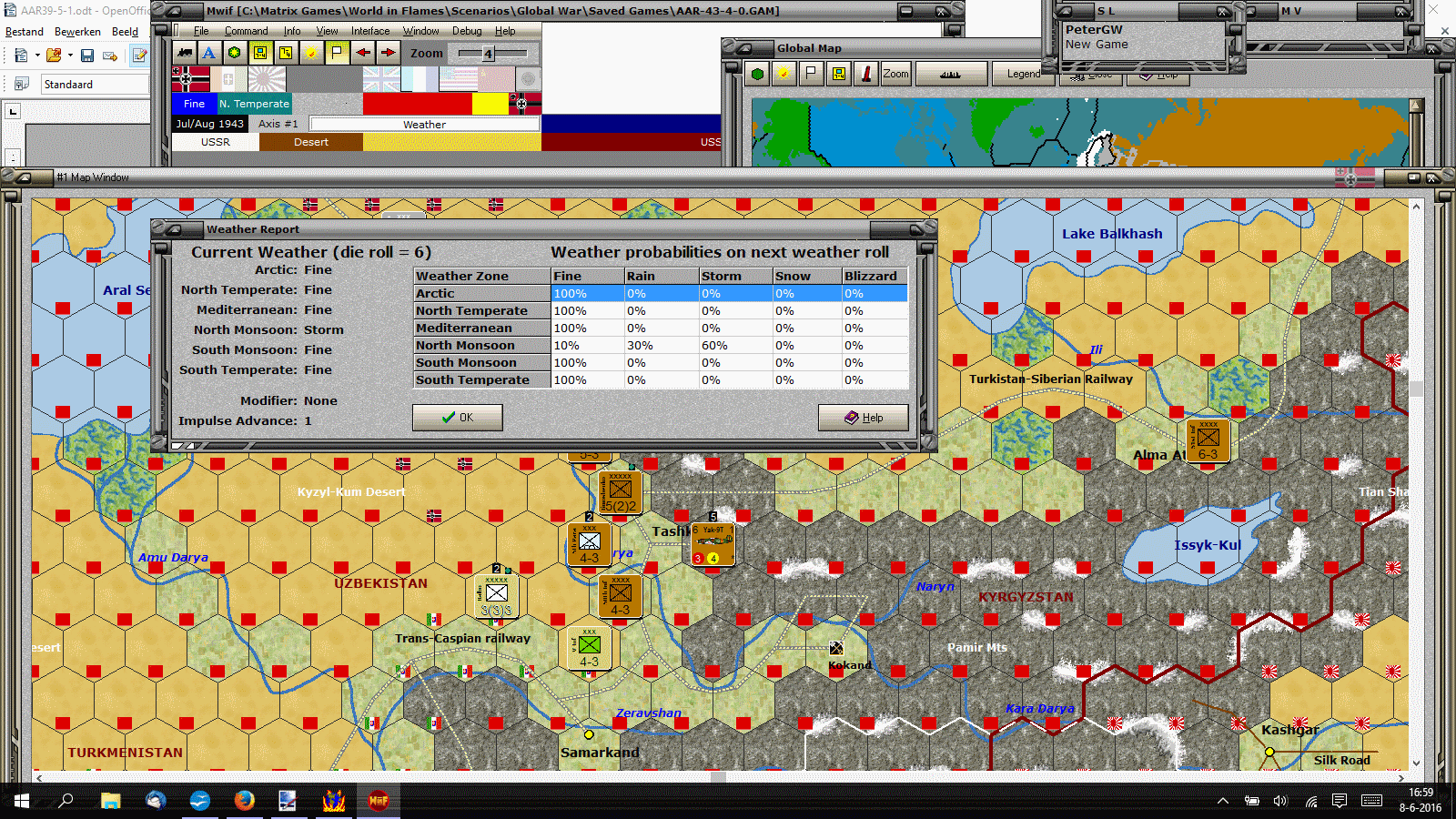This screenshot has width=1456, height=819.
Task: Click North Monsoon 60% Storm cell
Action: pyautogui.click(x=734, y=345)
